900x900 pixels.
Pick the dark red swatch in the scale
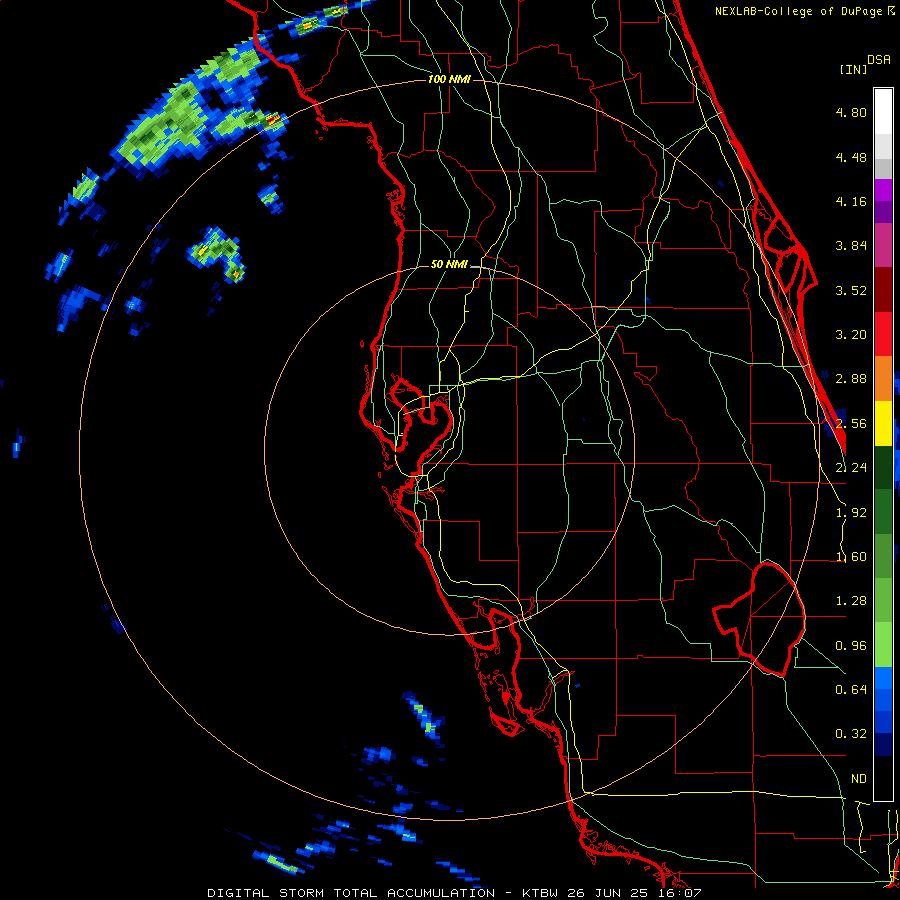tap(883, 290)
